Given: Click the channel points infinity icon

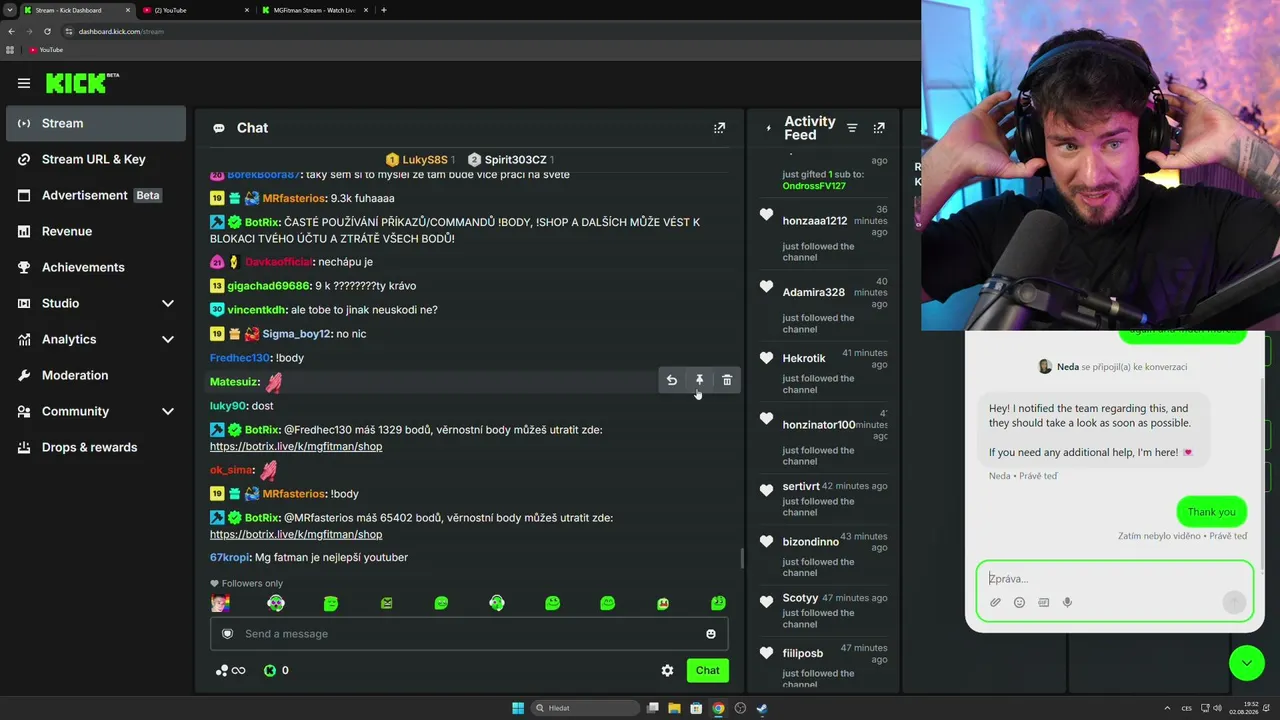Looking at the screenshot, I should tap(230, 671).
